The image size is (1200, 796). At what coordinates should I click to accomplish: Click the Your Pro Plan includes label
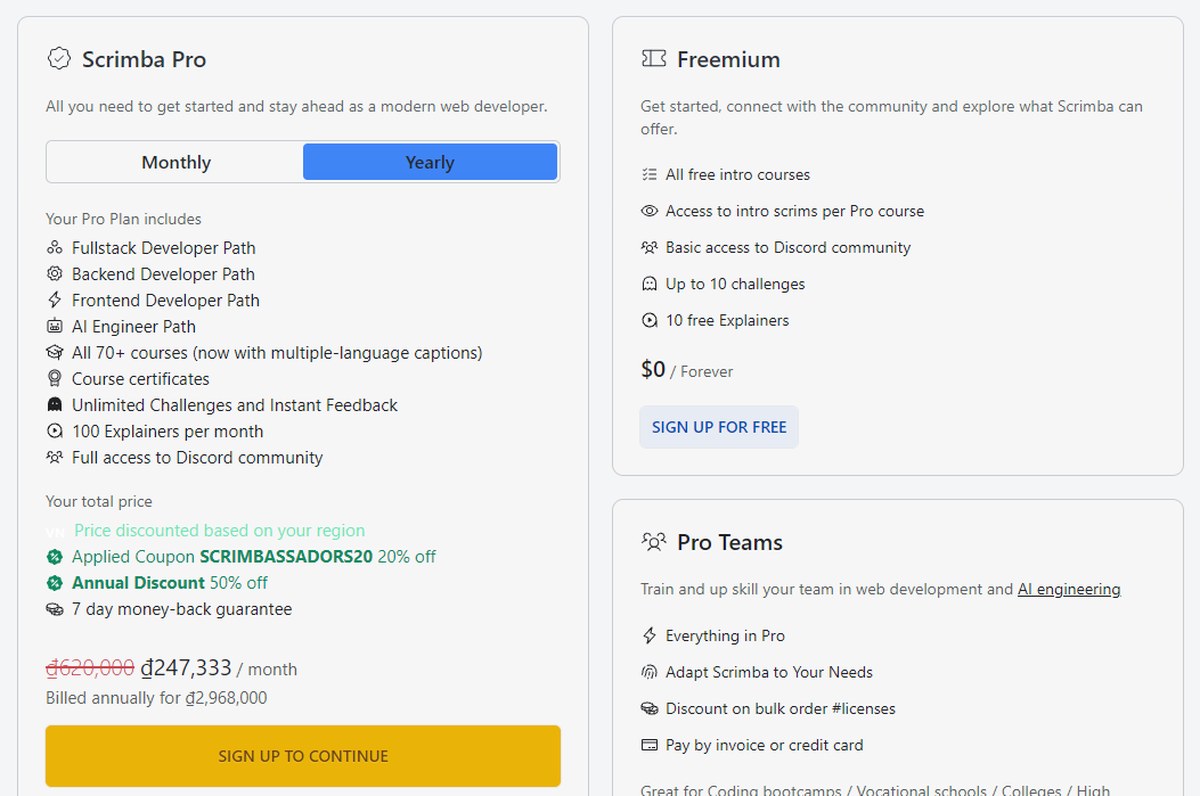[124, 219]
